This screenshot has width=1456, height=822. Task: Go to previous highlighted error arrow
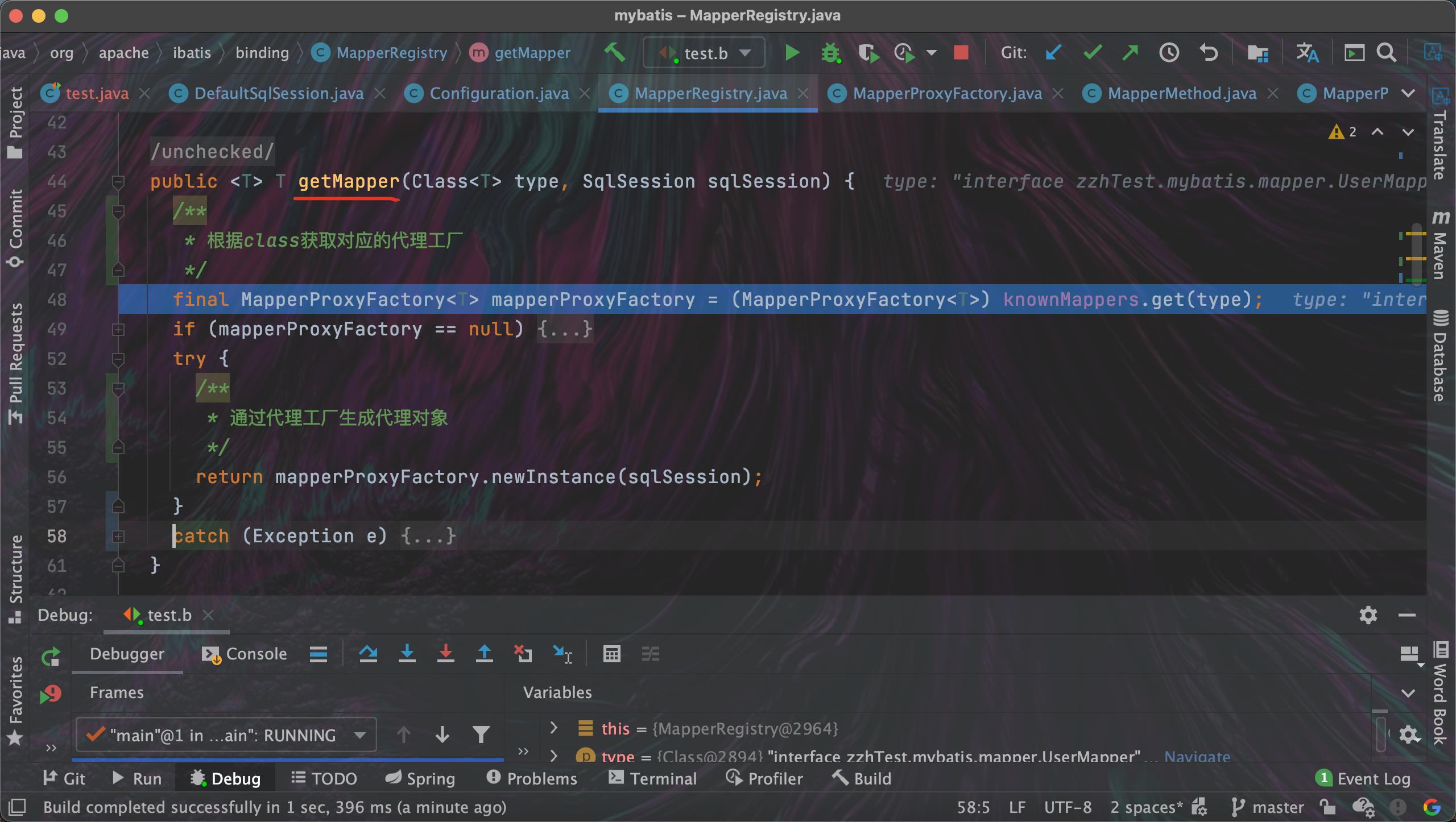pyautogui.click(x=1378, y=132)
